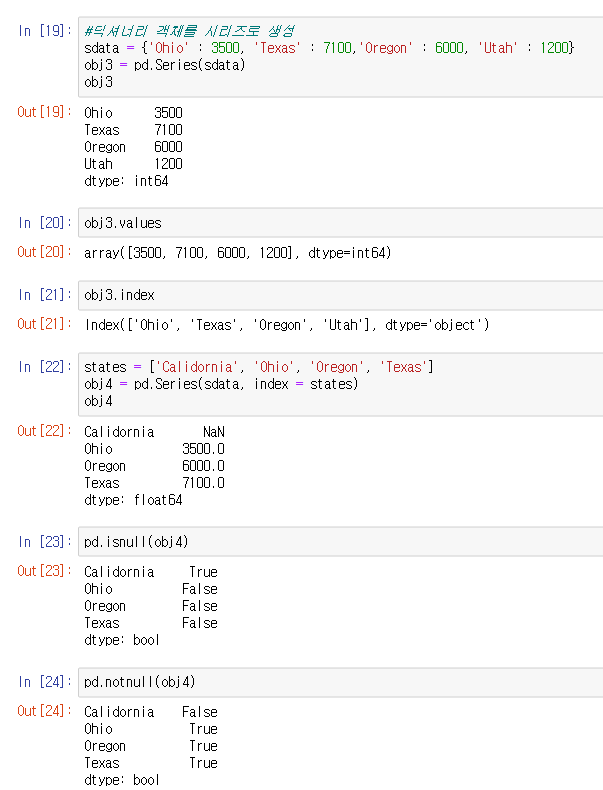Click the In [22] states code cell
Image resolution: width=603 pixels, height=790 pixels.
click(341, 384)
